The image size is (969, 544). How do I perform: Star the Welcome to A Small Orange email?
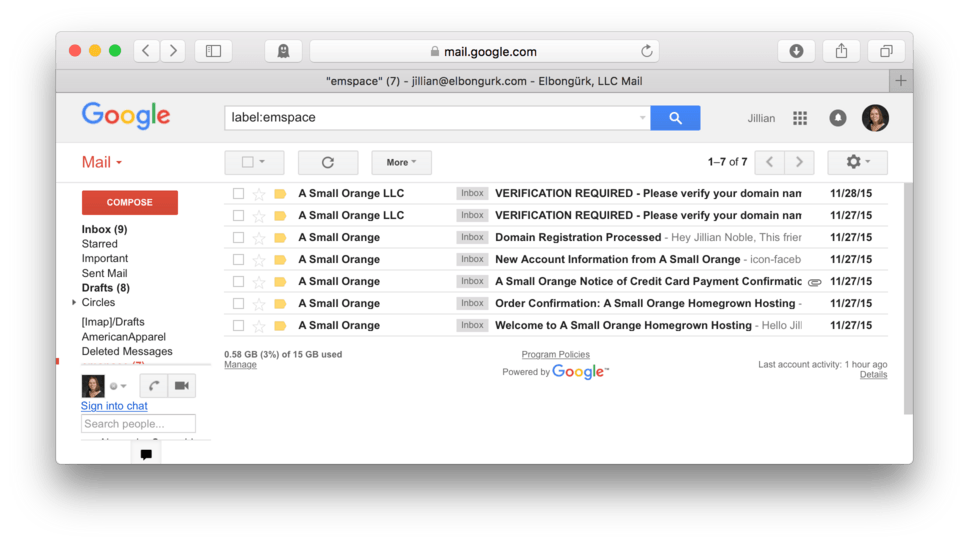259,326
